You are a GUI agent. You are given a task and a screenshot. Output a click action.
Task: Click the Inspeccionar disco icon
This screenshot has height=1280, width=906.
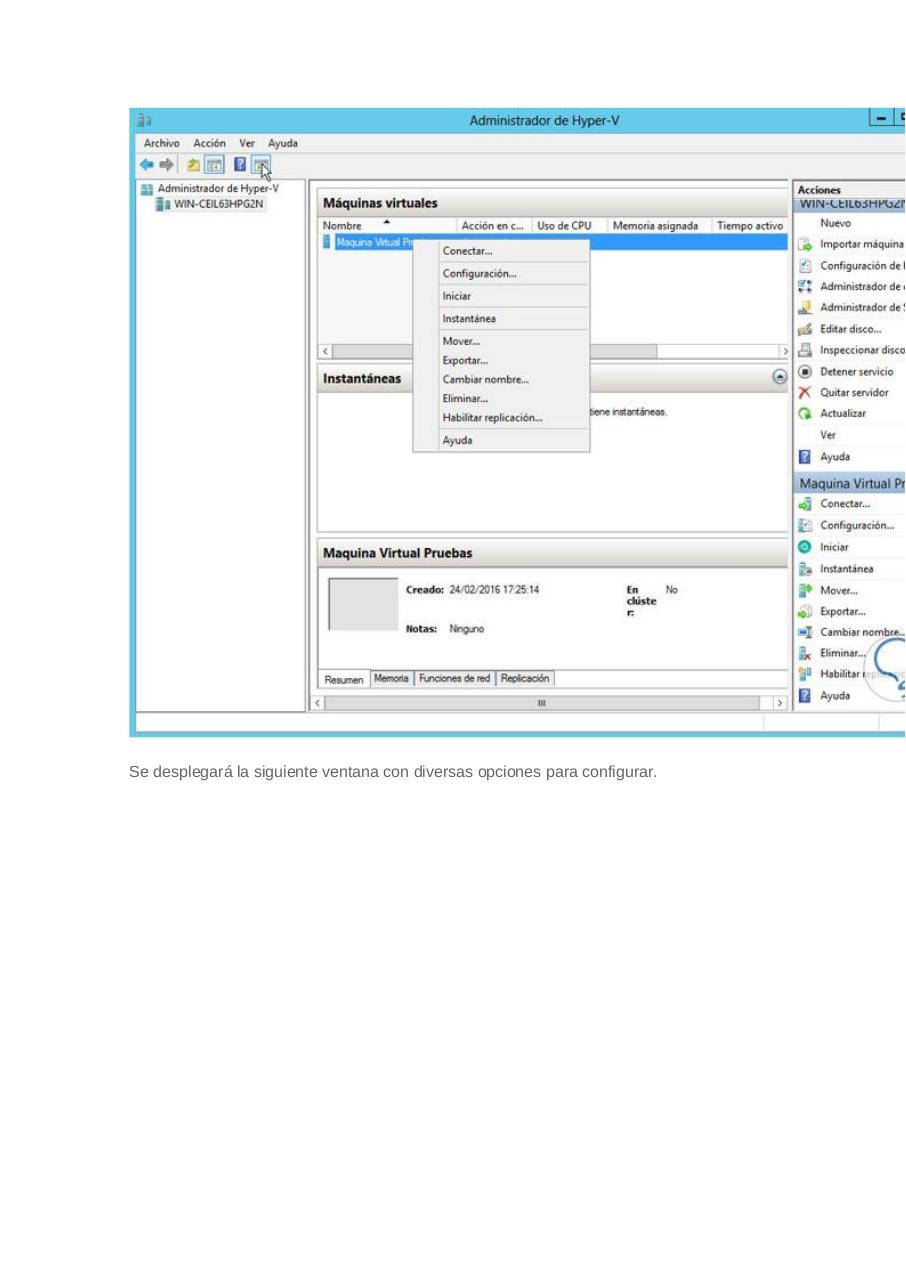pos(804,350)
